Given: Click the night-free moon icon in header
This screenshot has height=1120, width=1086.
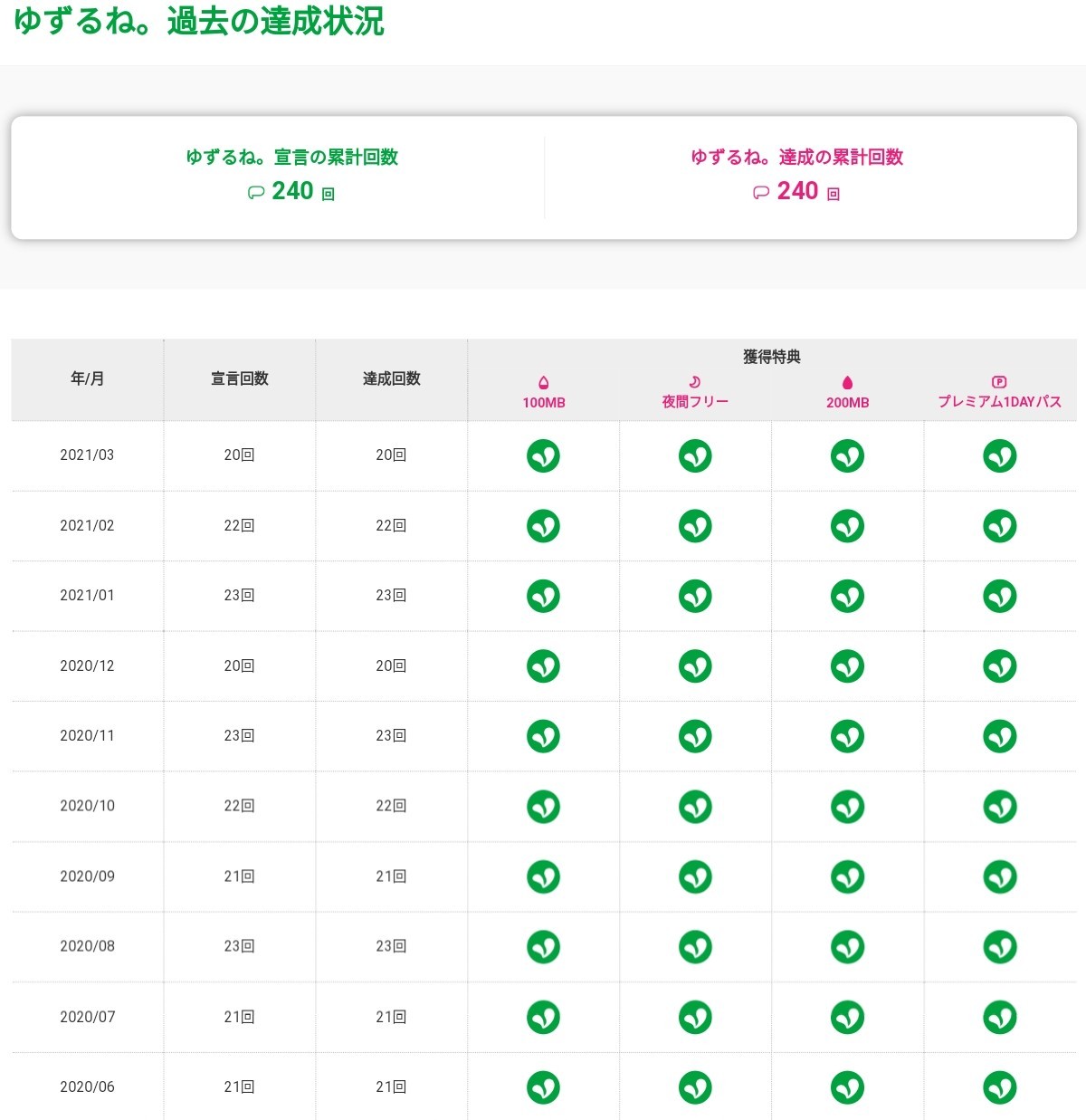Looking at the screenshot, I should [x=695, y=382].
